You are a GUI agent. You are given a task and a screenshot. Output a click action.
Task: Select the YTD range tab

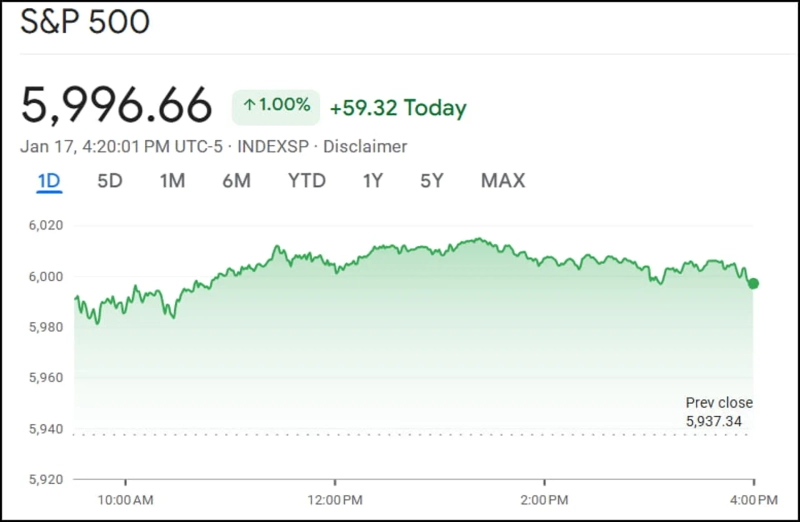(307, 181)
